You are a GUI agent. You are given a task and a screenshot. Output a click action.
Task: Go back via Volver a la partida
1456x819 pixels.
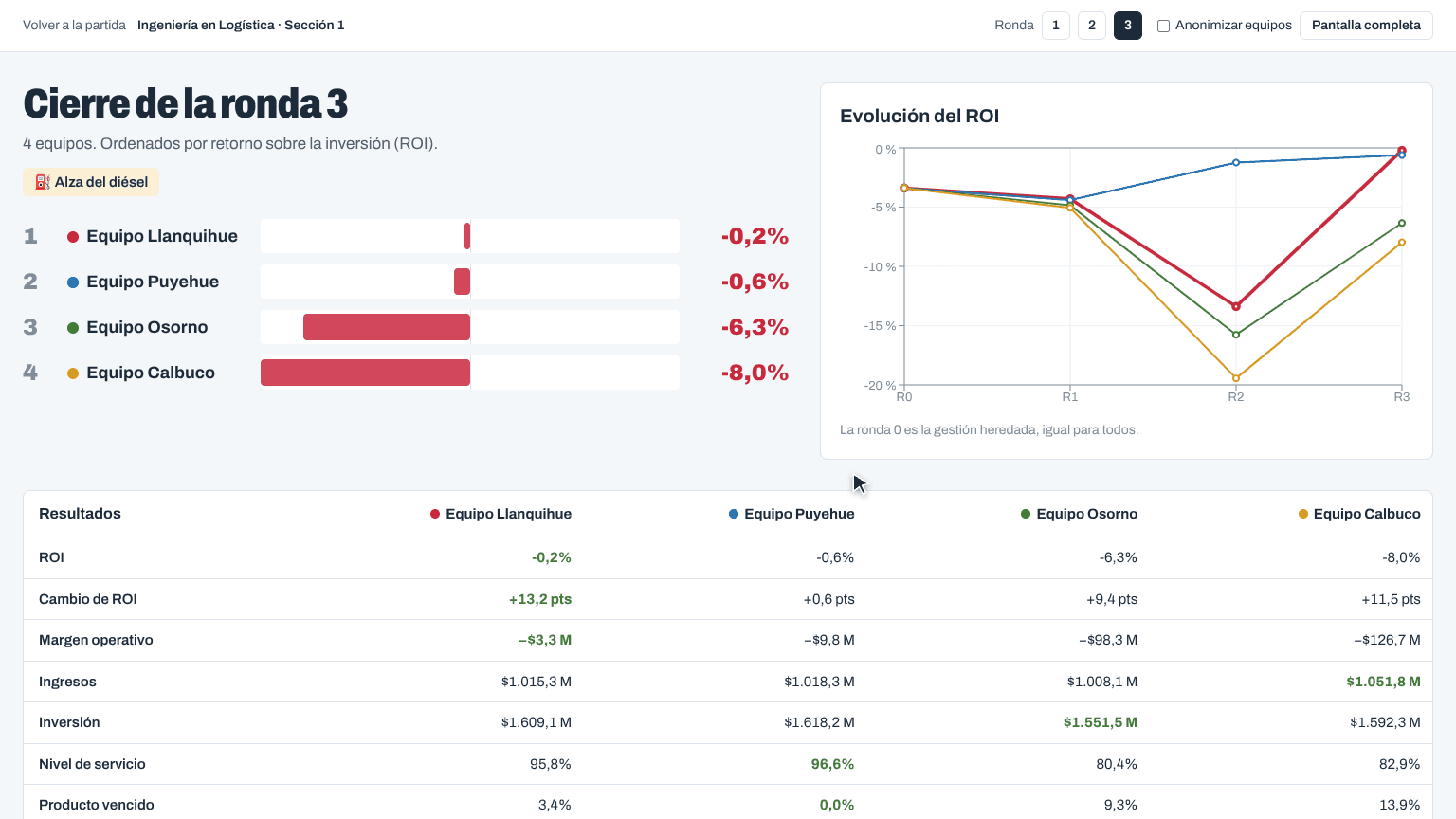pyautogui.click(x=74, y=26)
